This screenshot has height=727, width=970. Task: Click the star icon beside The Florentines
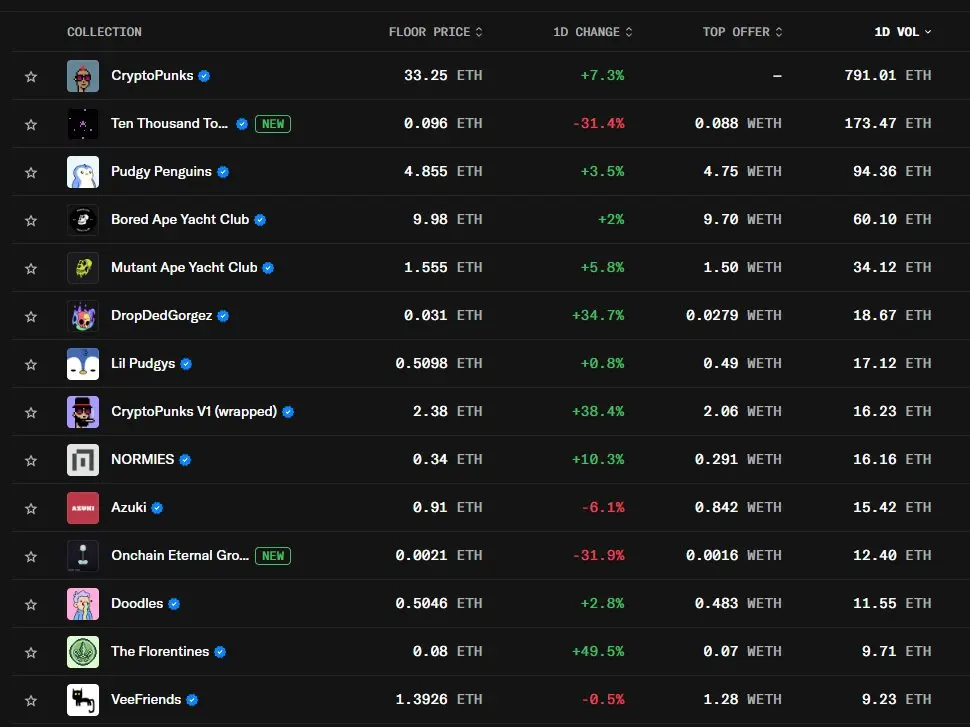31,653
